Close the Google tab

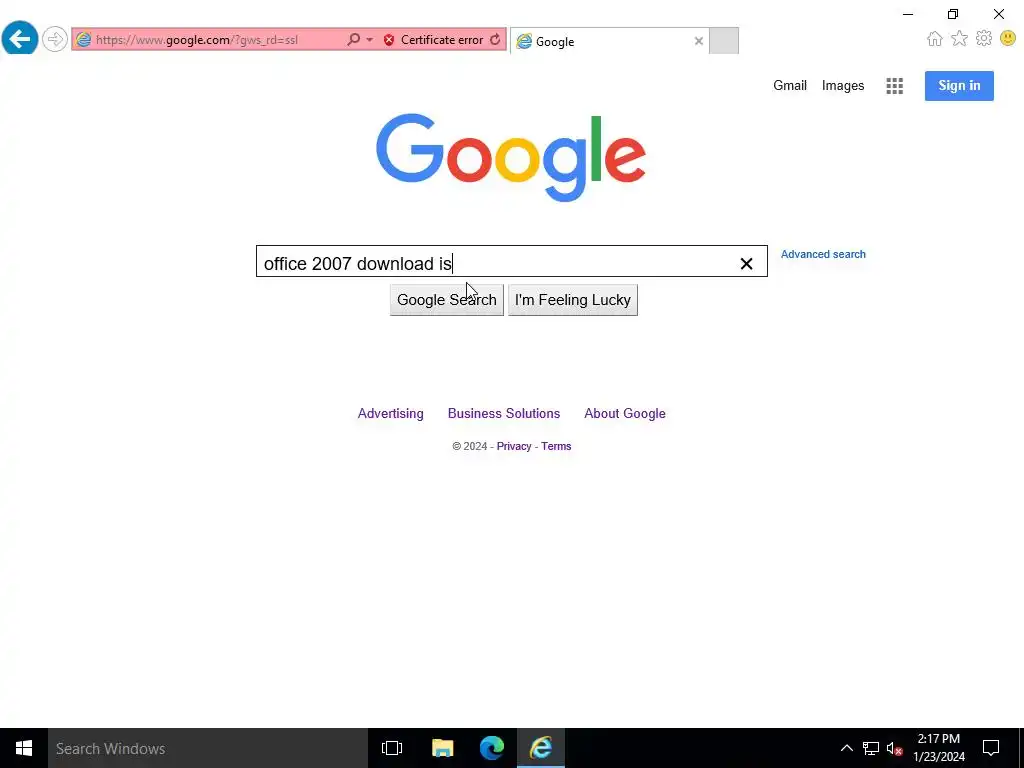(x=699, y=41)
